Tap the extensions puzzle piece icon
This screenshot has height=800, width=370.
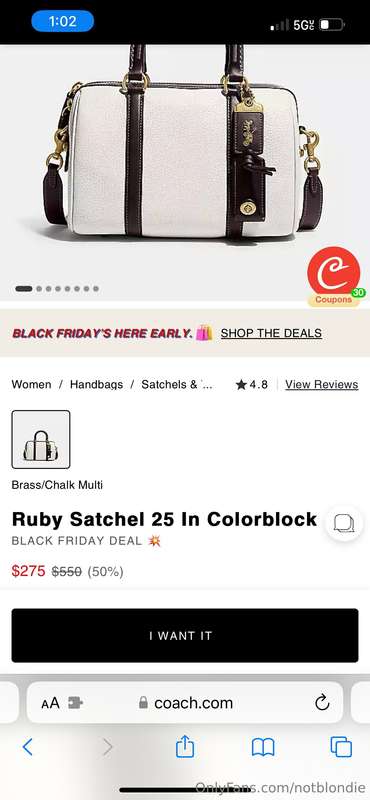pos(75,703)
